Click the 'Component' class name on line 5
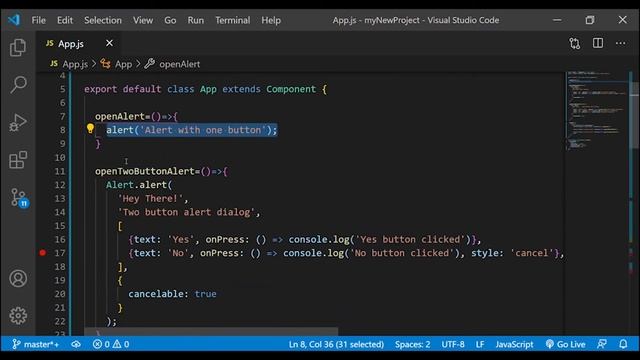This screenshot has width=640, height=360. [x=291, y=89]
